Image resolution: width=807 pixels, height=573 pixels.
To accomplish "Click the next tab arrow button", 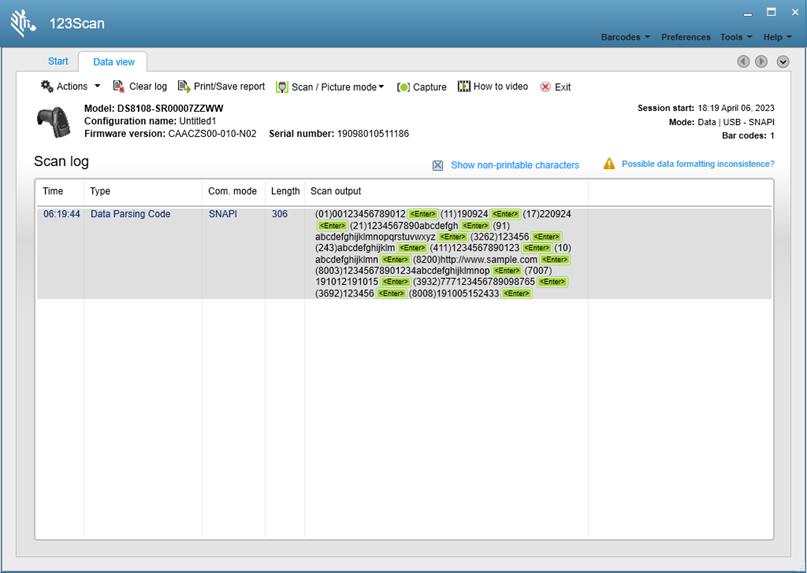I will 761,62.
